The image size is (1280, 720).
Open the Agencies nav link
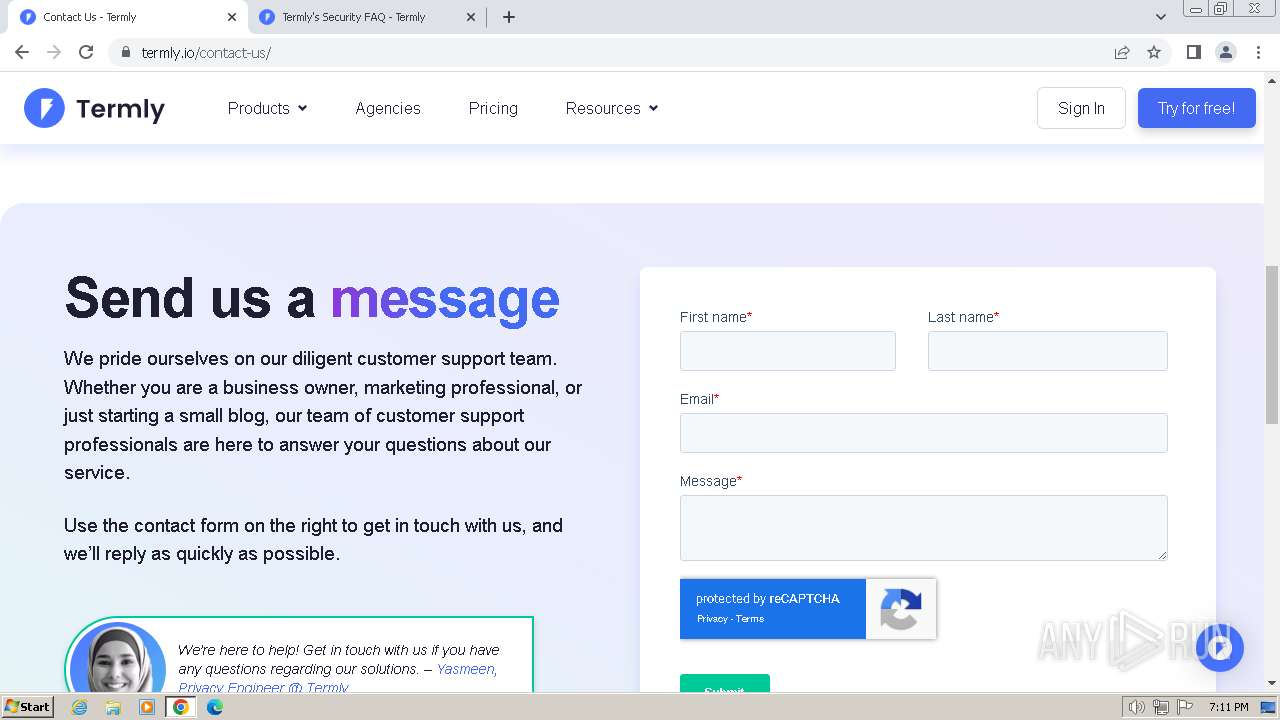tap(388, 108)
